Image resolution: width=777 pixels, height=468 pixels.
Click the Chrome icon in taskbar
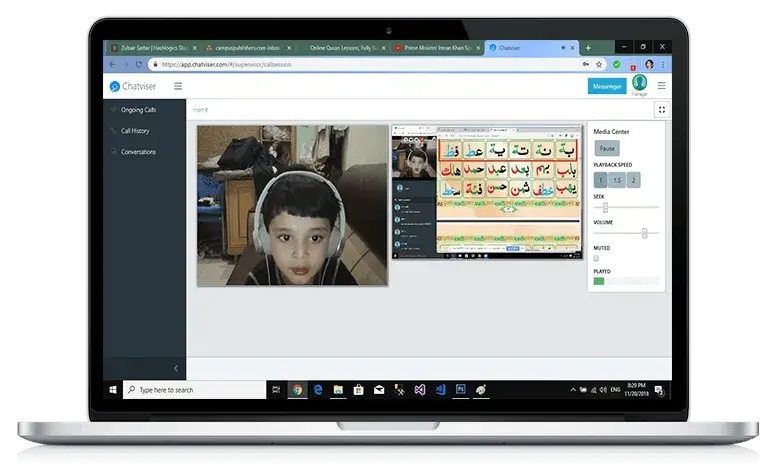point(297,390)
